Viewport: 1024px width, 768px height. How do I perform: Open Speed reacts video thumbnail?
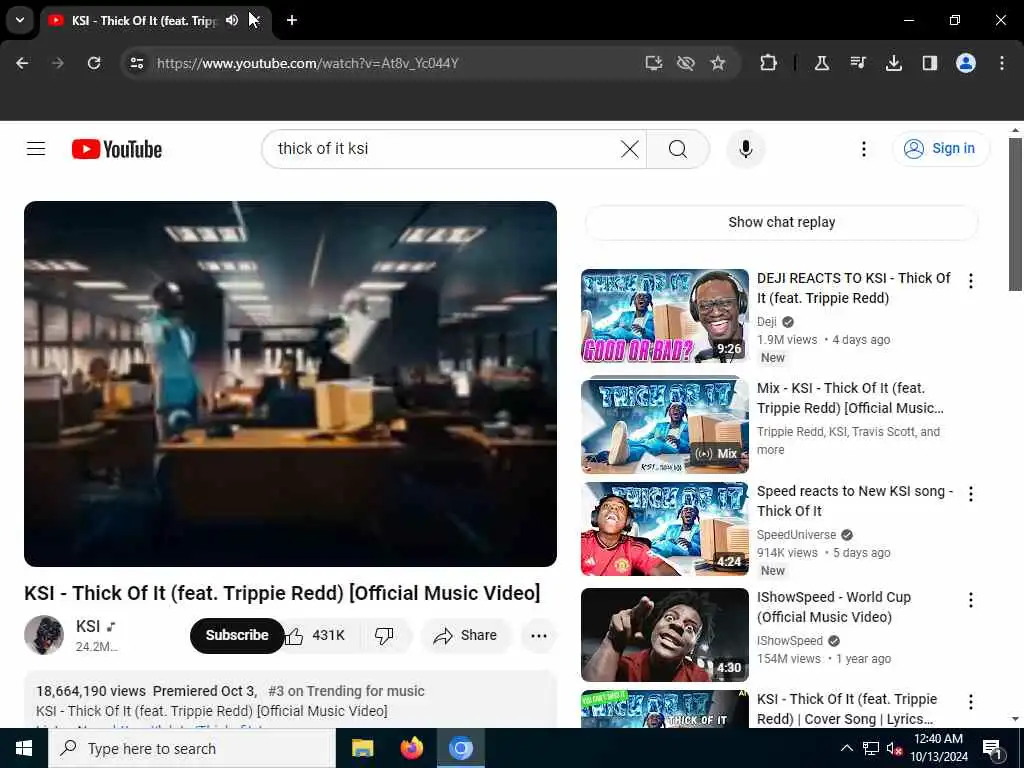point(665,529)
